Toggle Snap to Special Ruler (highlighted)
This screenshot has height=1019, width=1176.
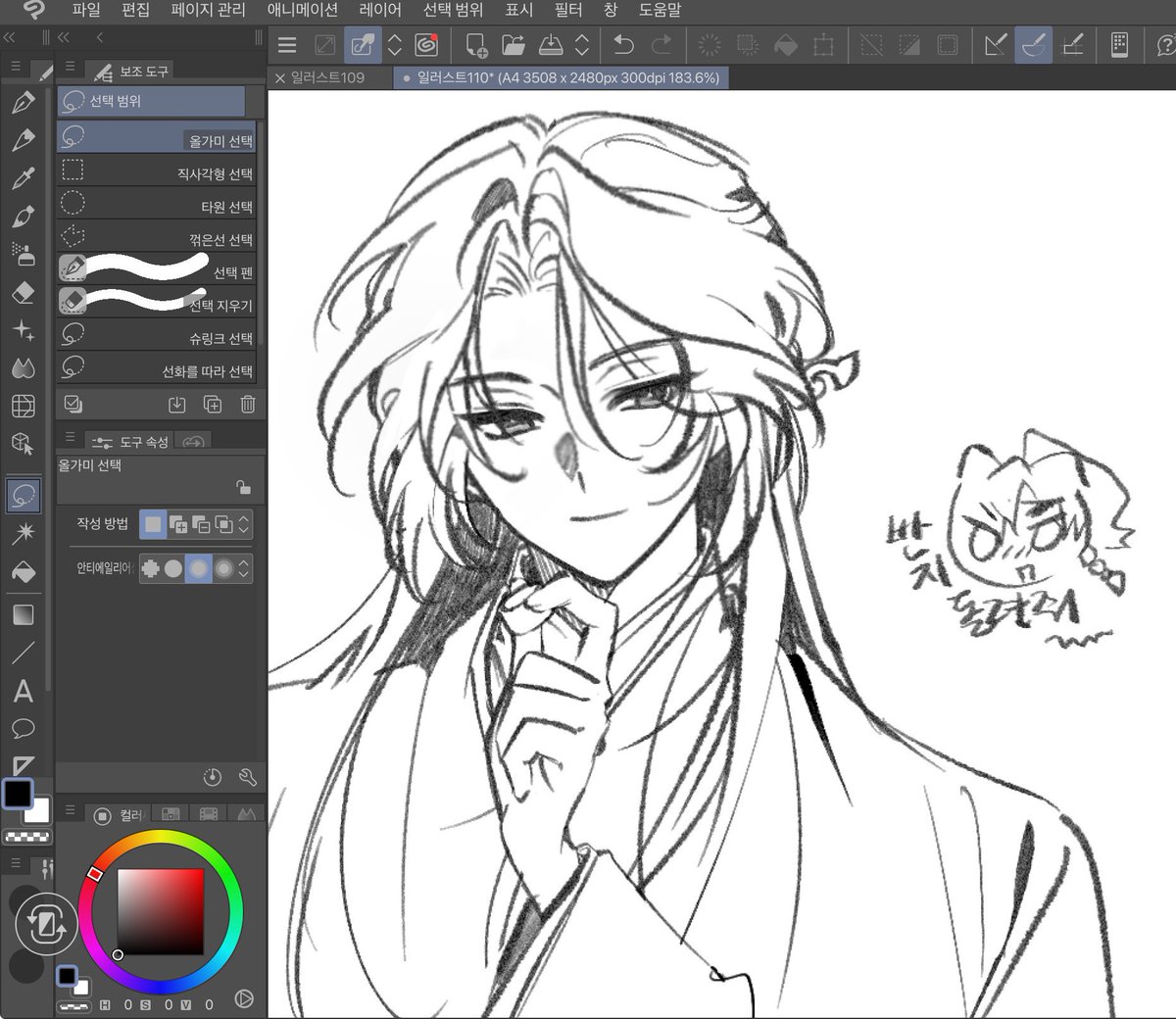tap(1034, 45)
